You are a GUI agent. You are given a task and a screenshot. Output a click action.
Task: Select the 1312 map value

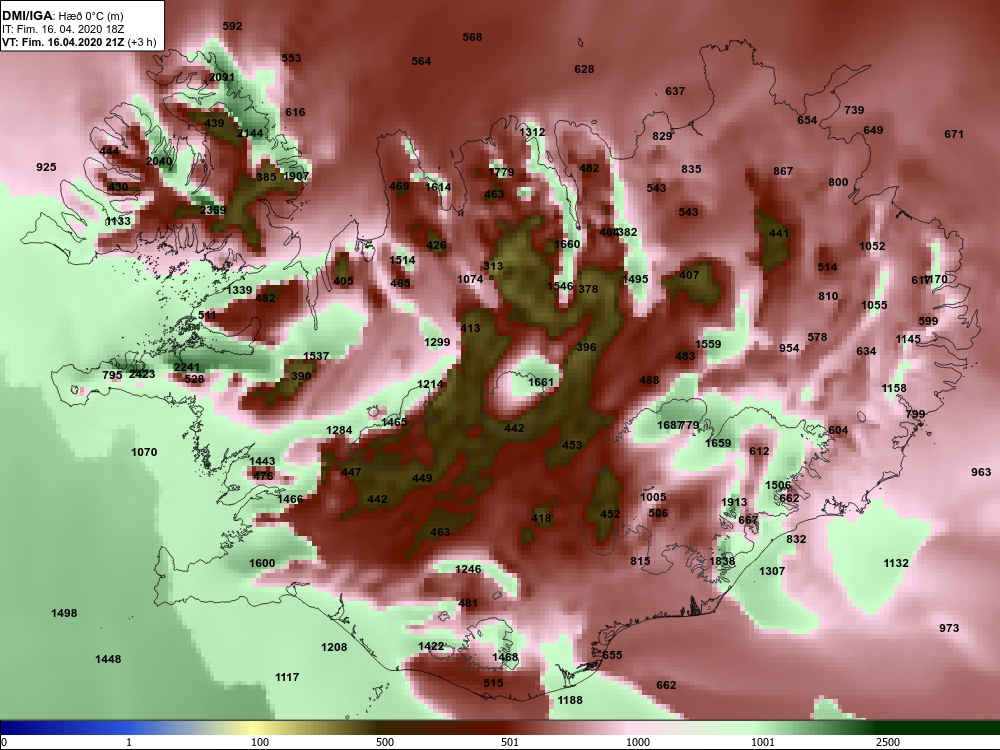click(x=532, y=132)
